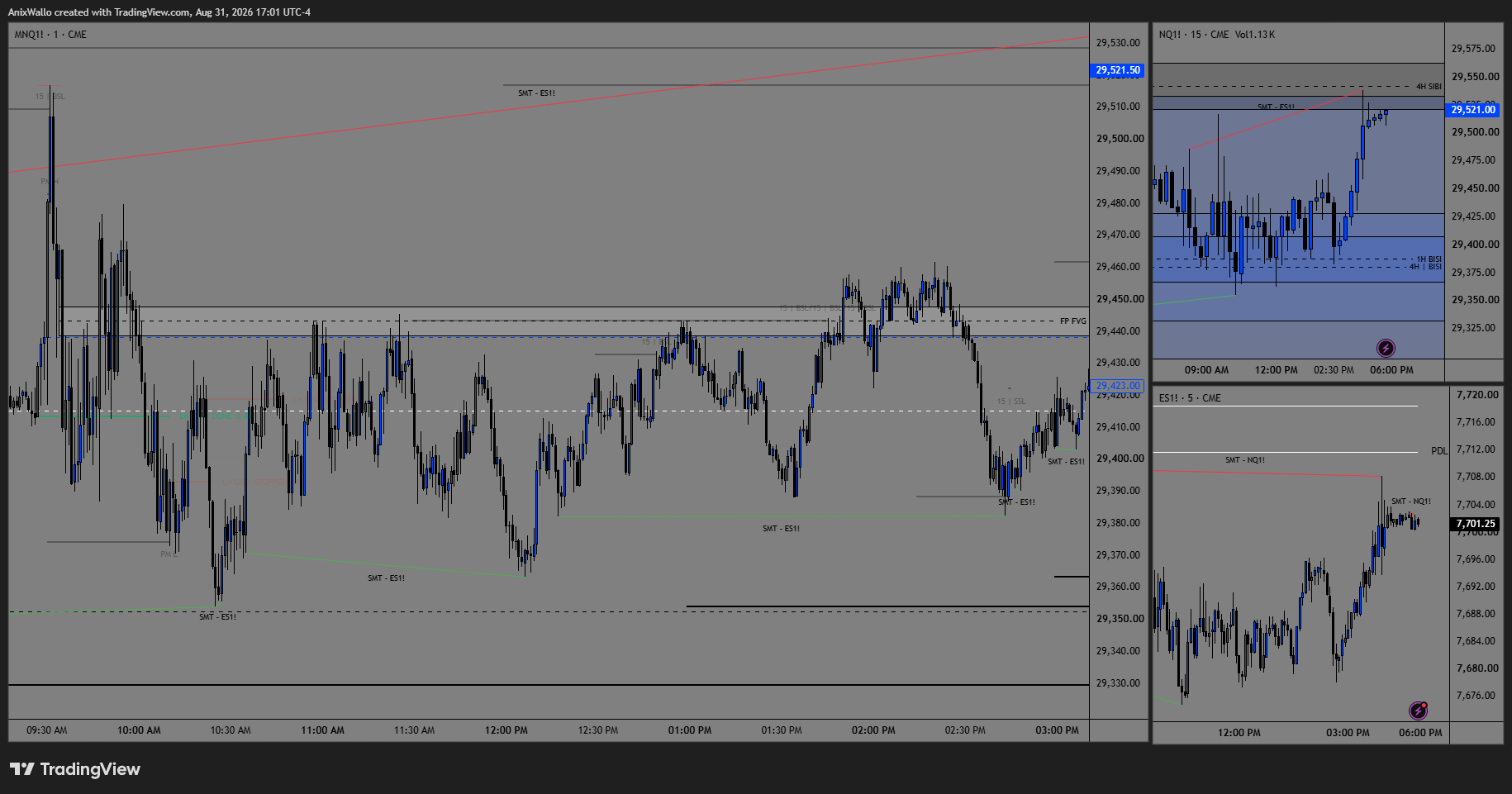Click the 29,575.00 label on the NQ1! axis
The height and width of the screenshot is (794, 1512).
tap(1473, 49)
